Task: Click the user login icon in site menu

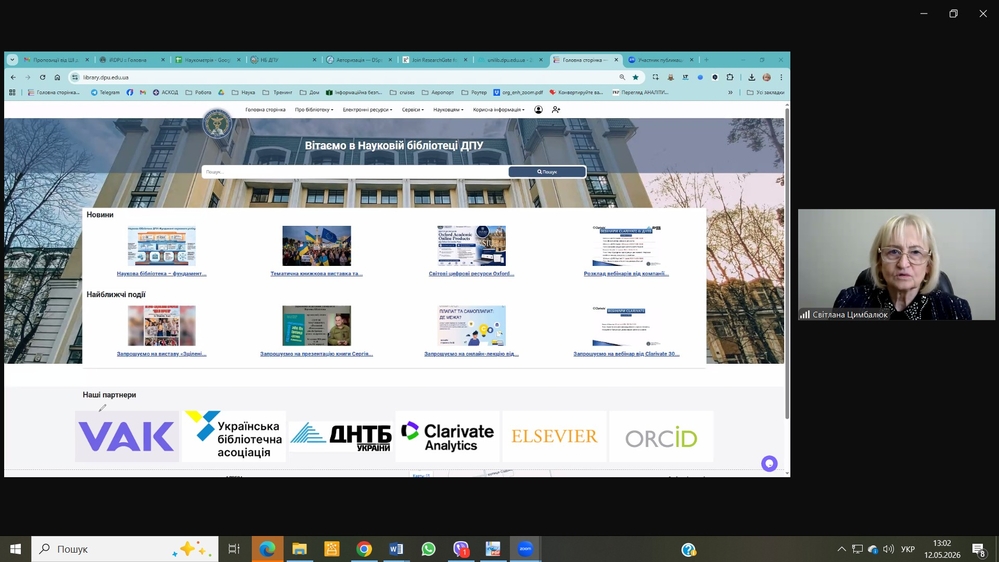Action: click(x=538, y=110)
